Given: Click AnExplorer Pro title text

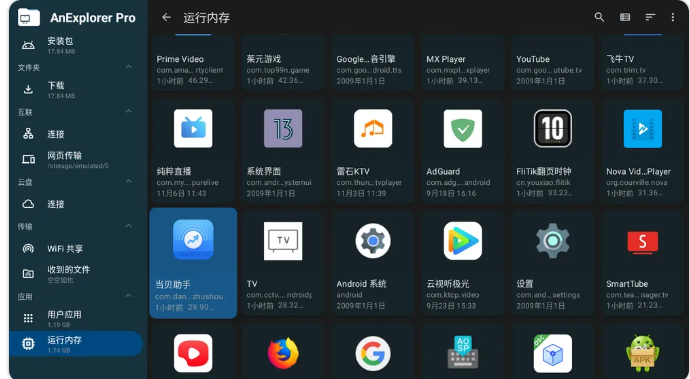Looking at the screenshot, I should pyautogui.click(x=93, y=18).
